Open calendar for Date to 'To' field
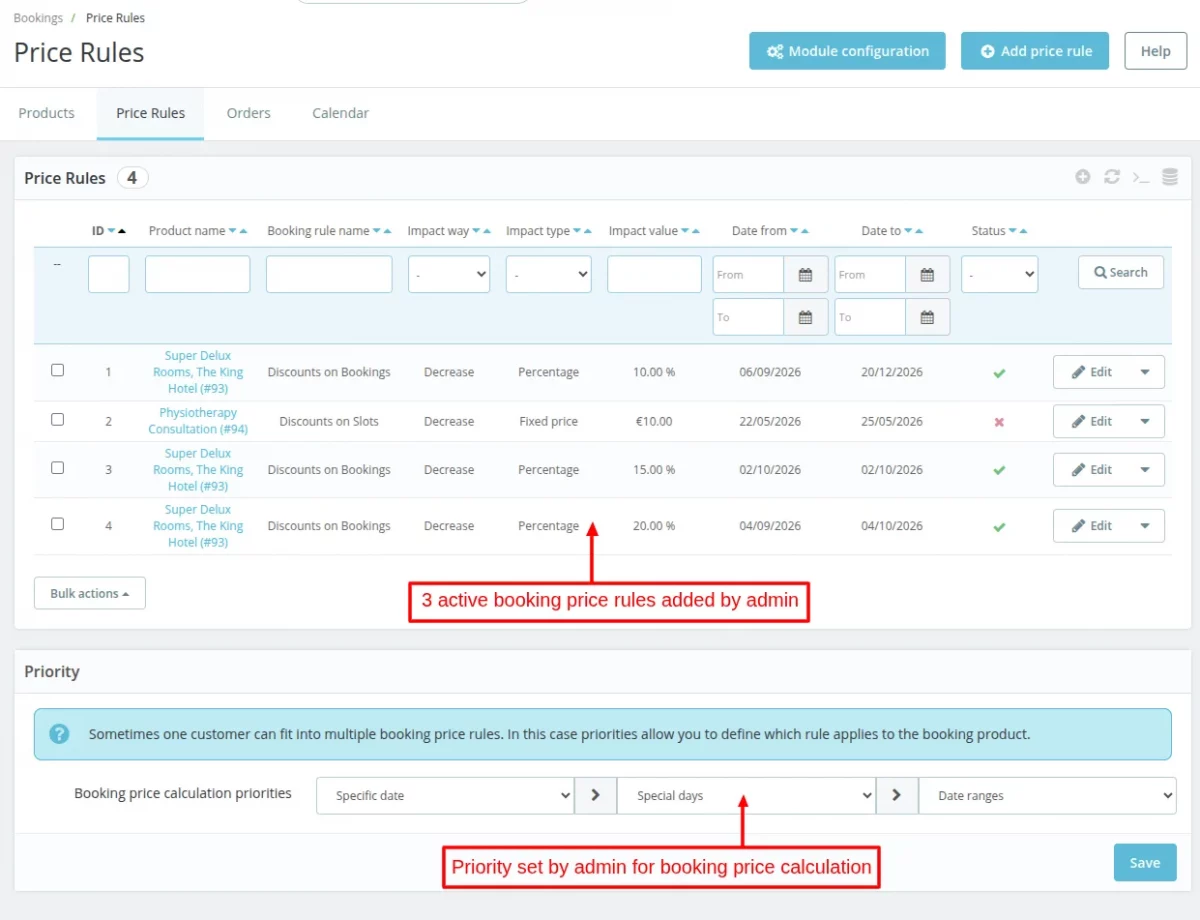 tap(927, 317)
